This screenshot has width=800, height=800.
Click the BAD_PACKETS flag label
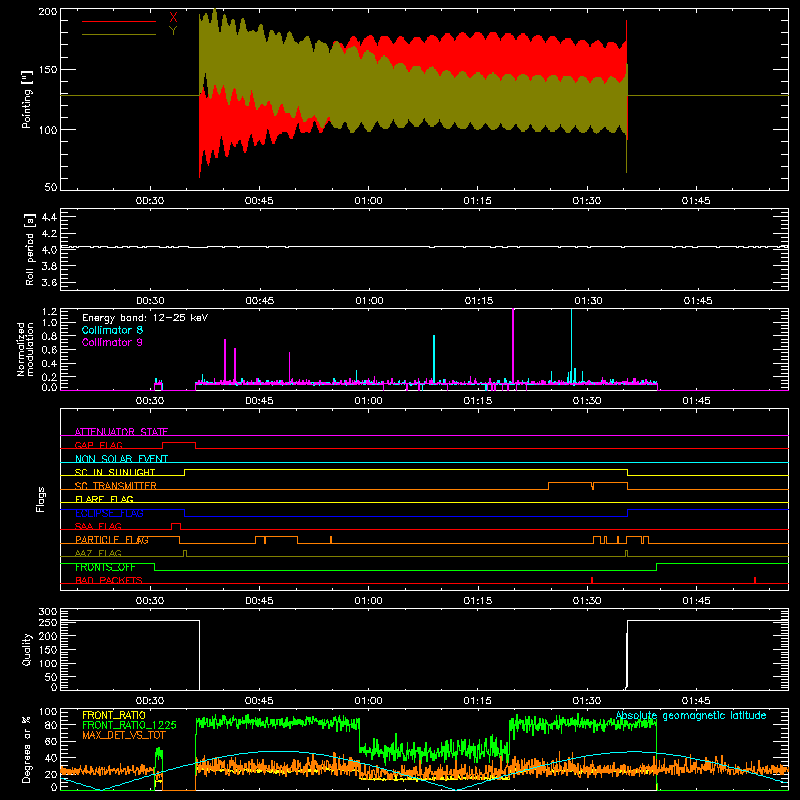click(x=109, y=580)
